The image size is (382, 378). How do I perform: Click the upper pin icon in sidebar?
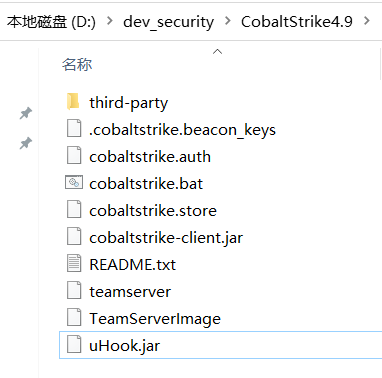point(26,113)
